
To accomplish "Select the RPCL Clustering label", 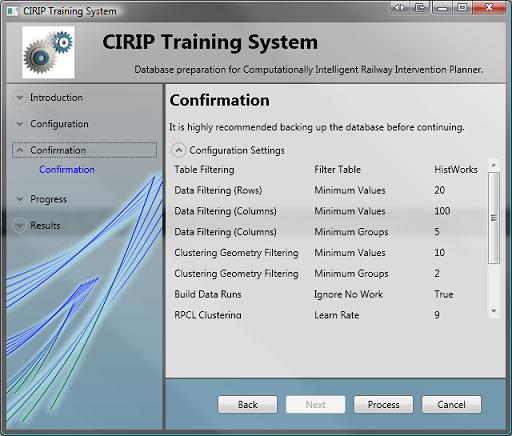I will pos(208,315).
